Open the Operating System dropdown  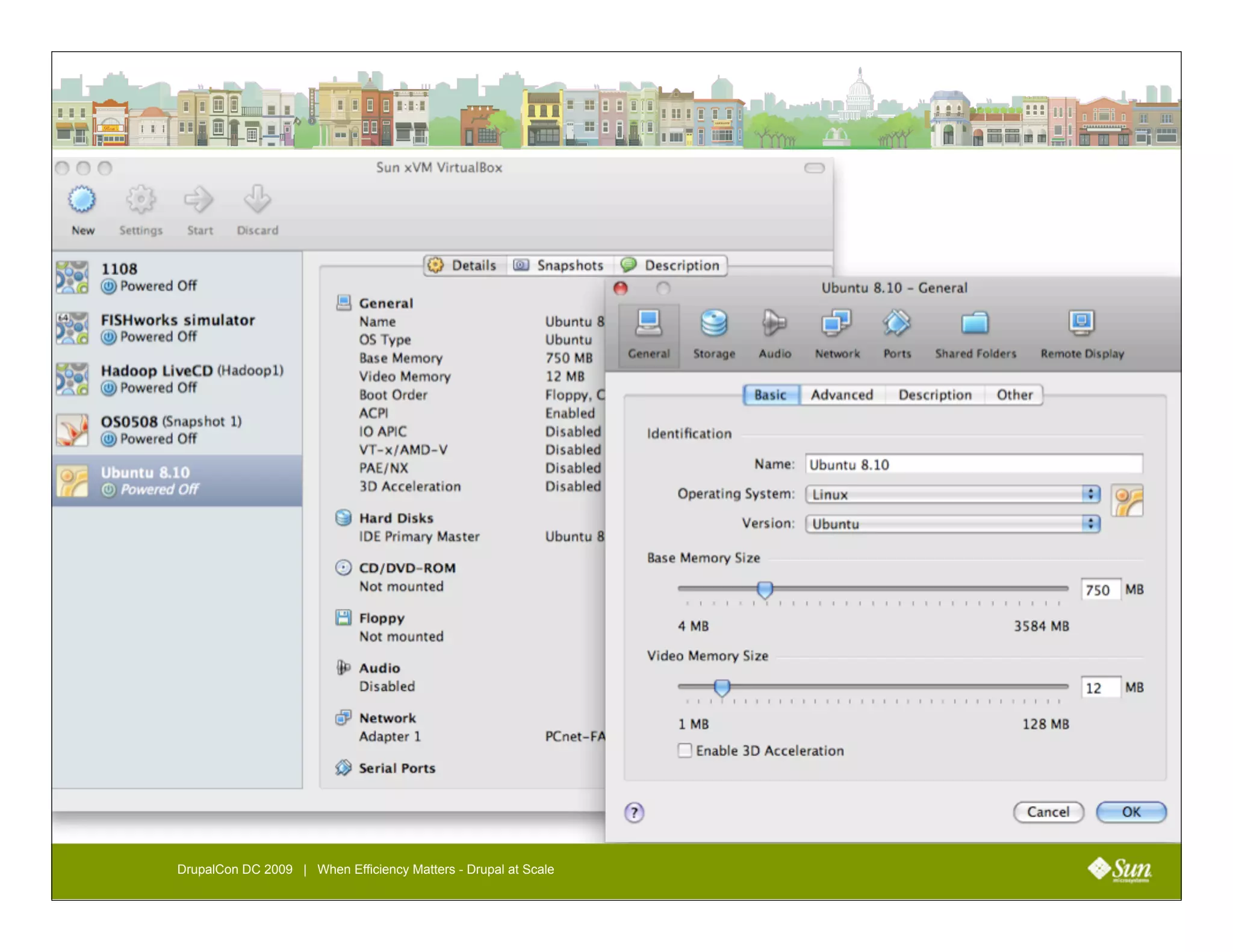click(952, 494)
